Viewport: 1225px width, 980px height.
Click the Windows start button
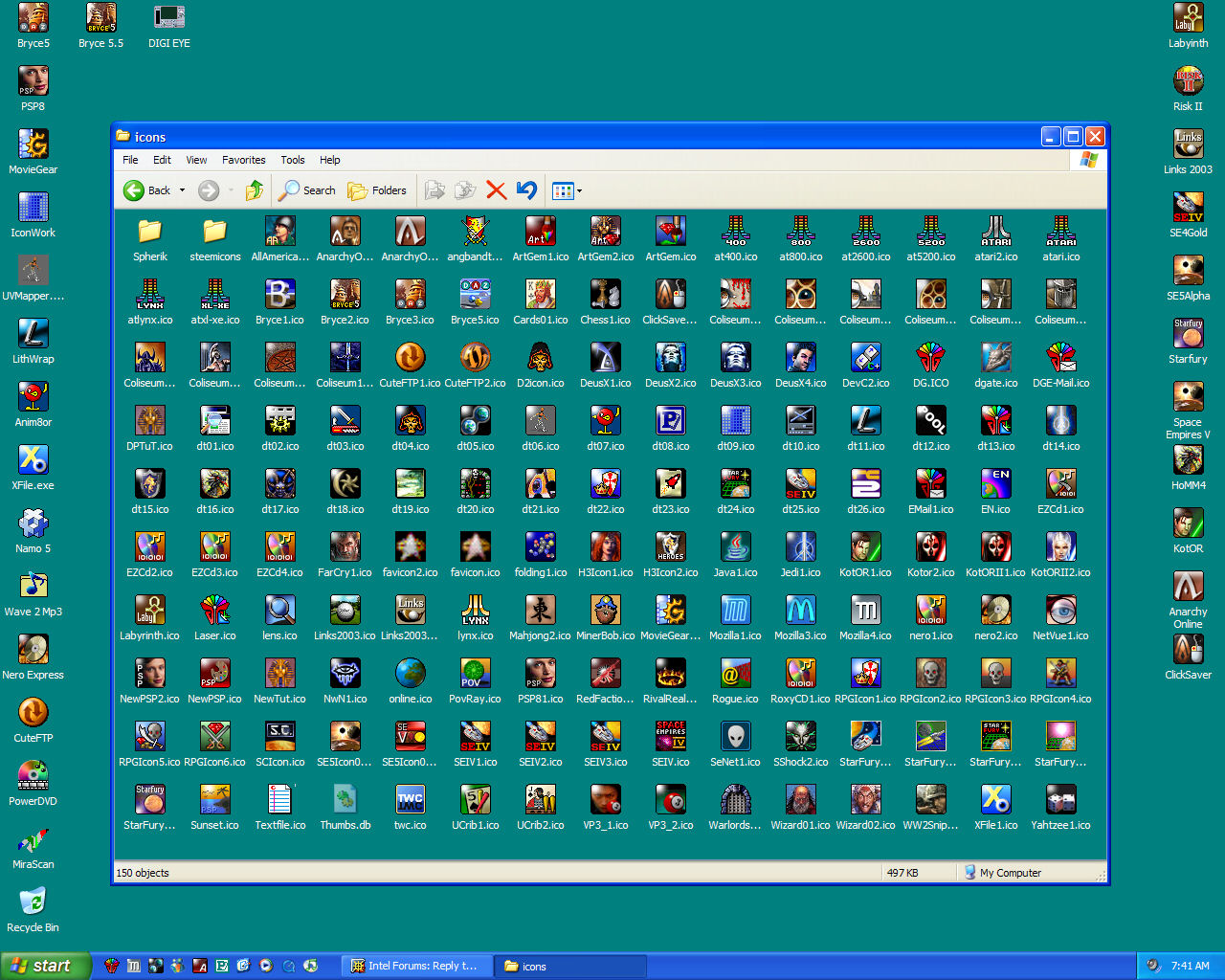pyautogui.click(x=45, y=966)
